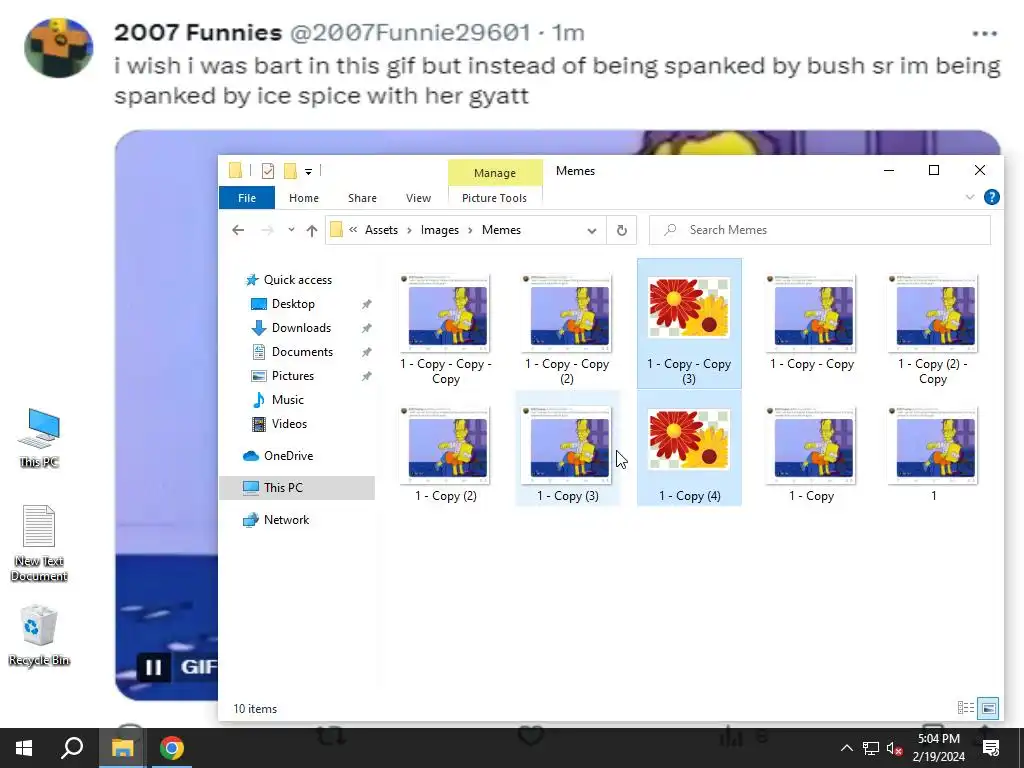The image size is (1024, 768).
Task: Open Pictures in navigation pane
Action: (x=293, y=376)
